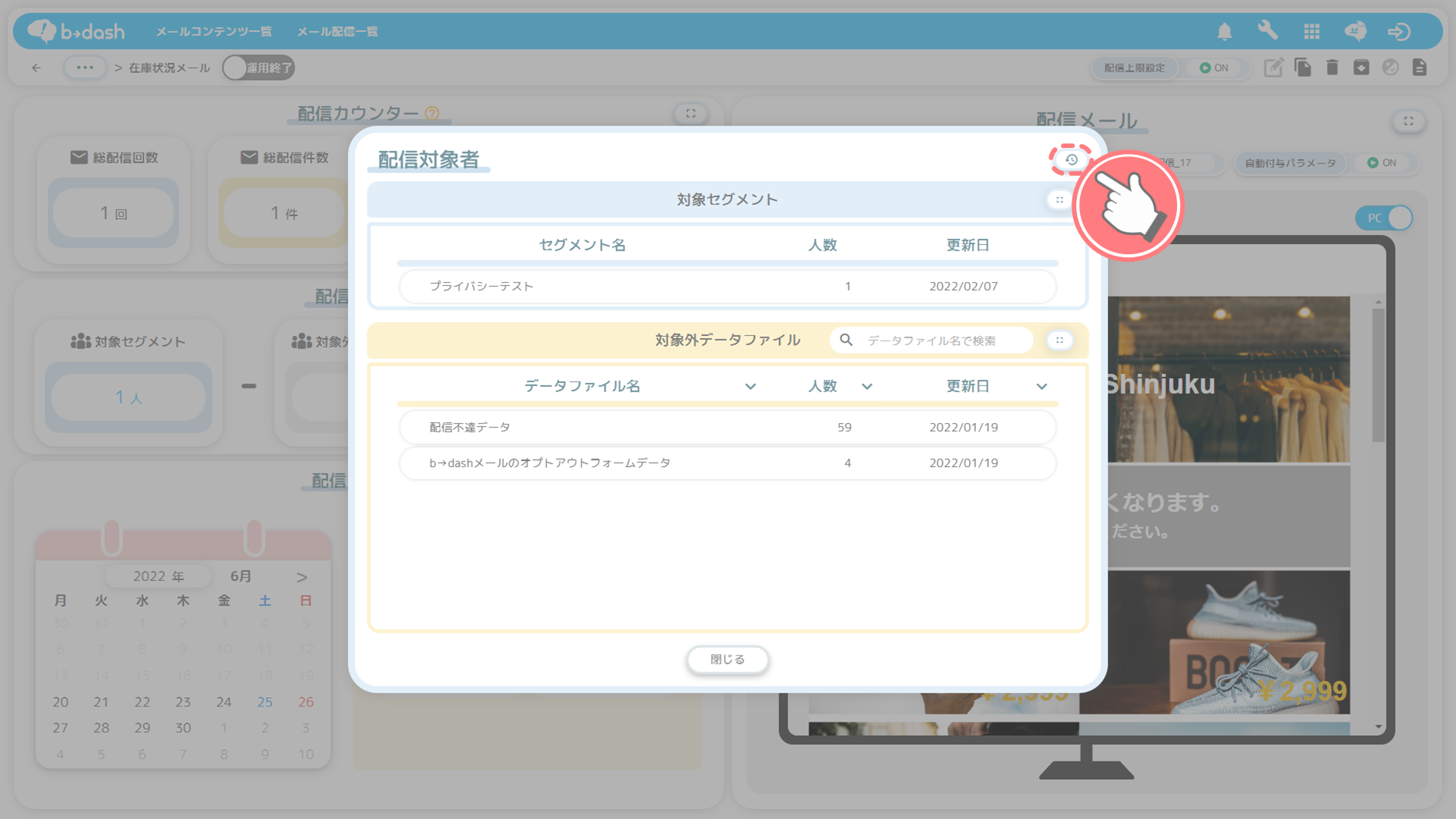This screenshot has width=1456, height=819.
Task: Click the edit pencil icon in toolbar
Action: tap(1273, 68)
